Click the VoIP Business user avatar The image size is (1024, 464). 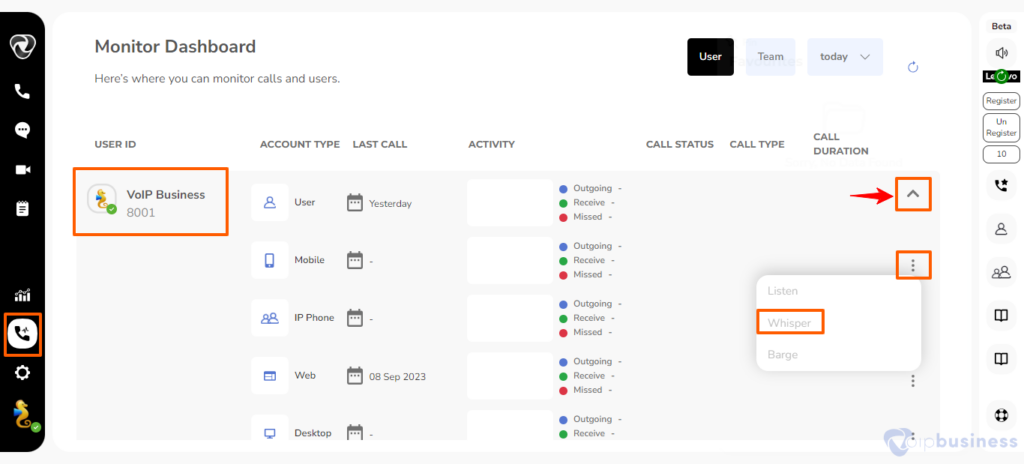click(x=102, y=199)
